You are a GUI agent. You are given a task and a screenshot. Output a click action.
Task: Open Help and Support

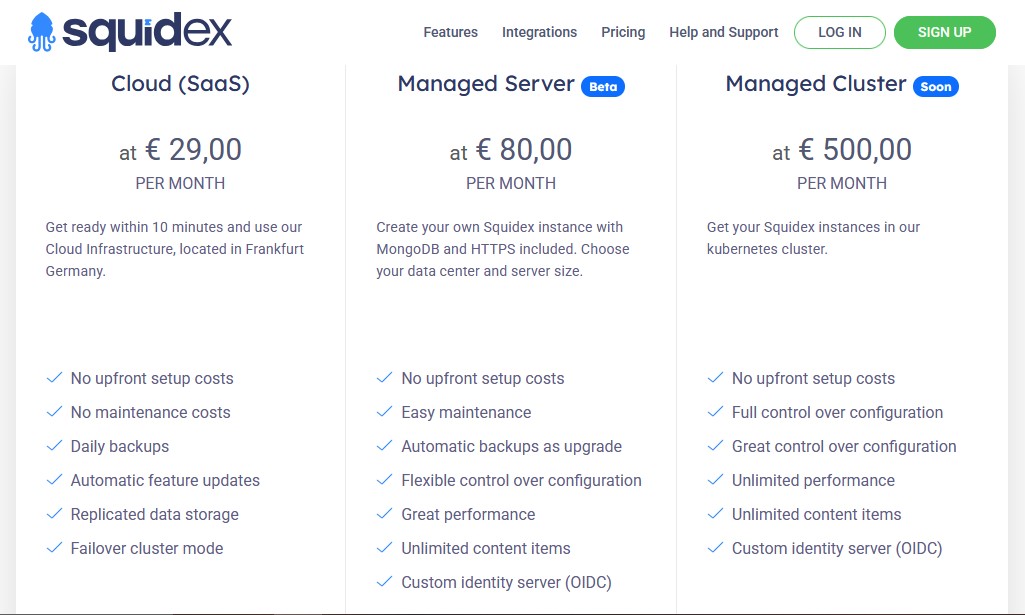tap(723, 32)
